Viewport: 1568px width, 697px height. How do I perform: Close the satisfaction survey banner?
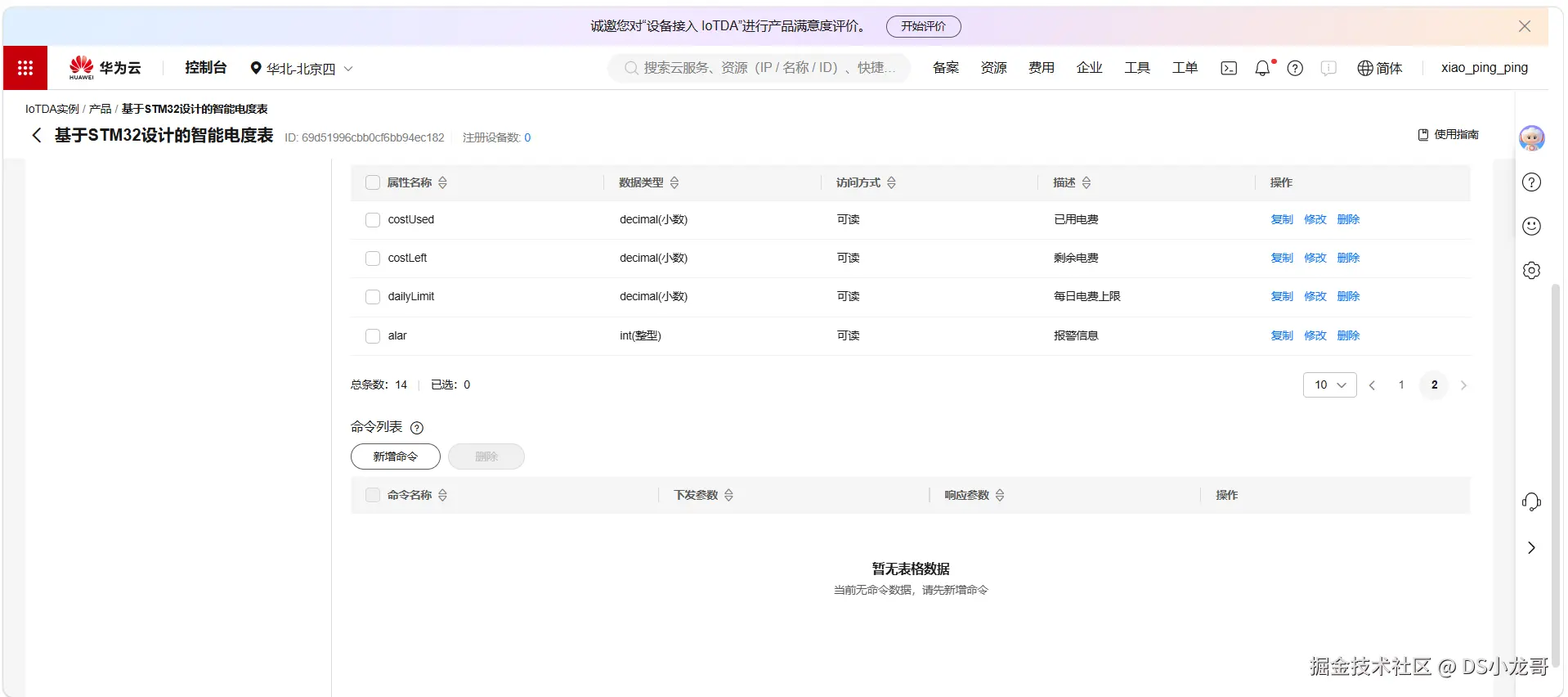click(x=1525, y=26)
